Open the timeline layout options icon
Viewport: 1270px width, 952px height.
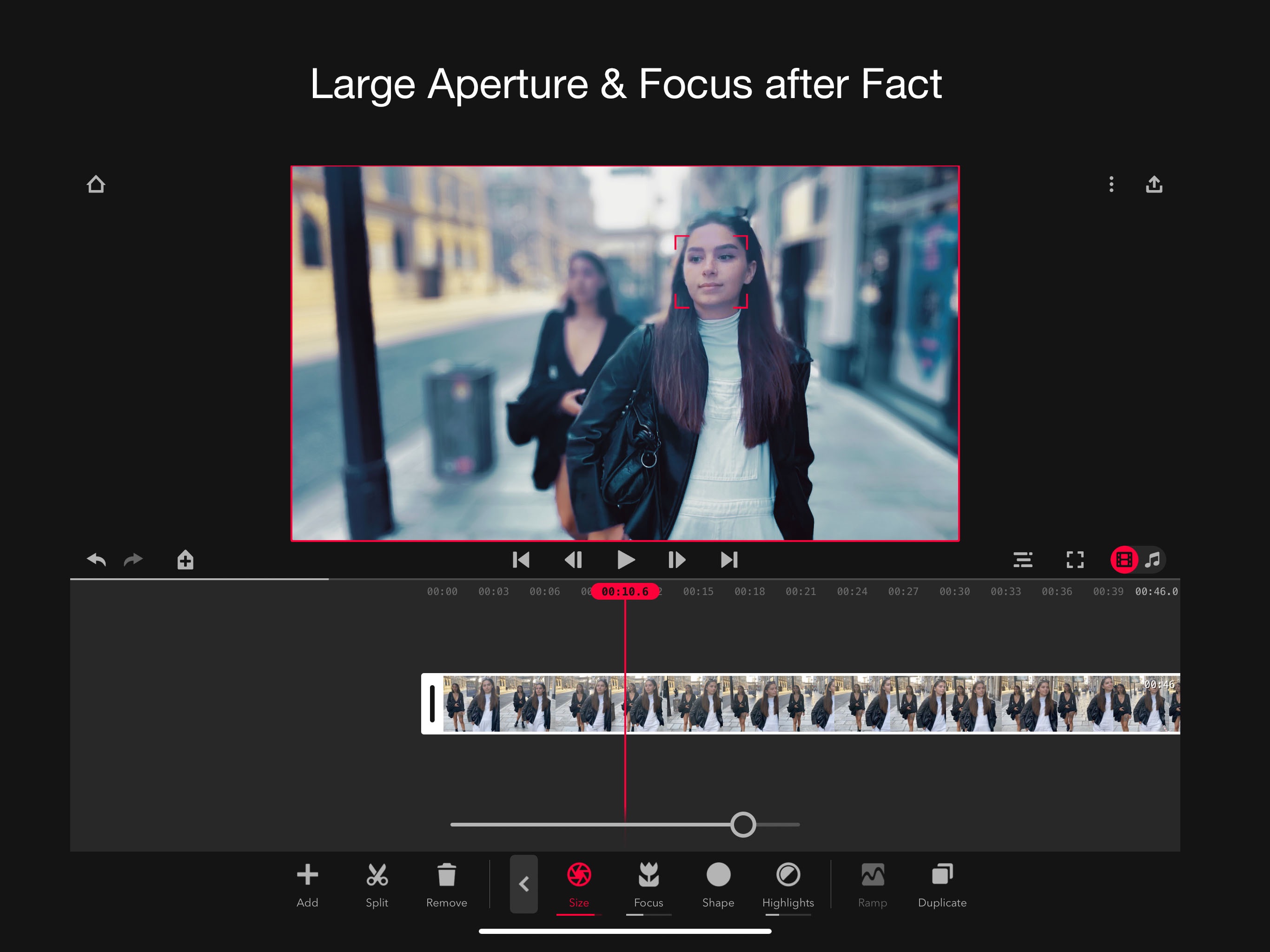coord(1023,560)
